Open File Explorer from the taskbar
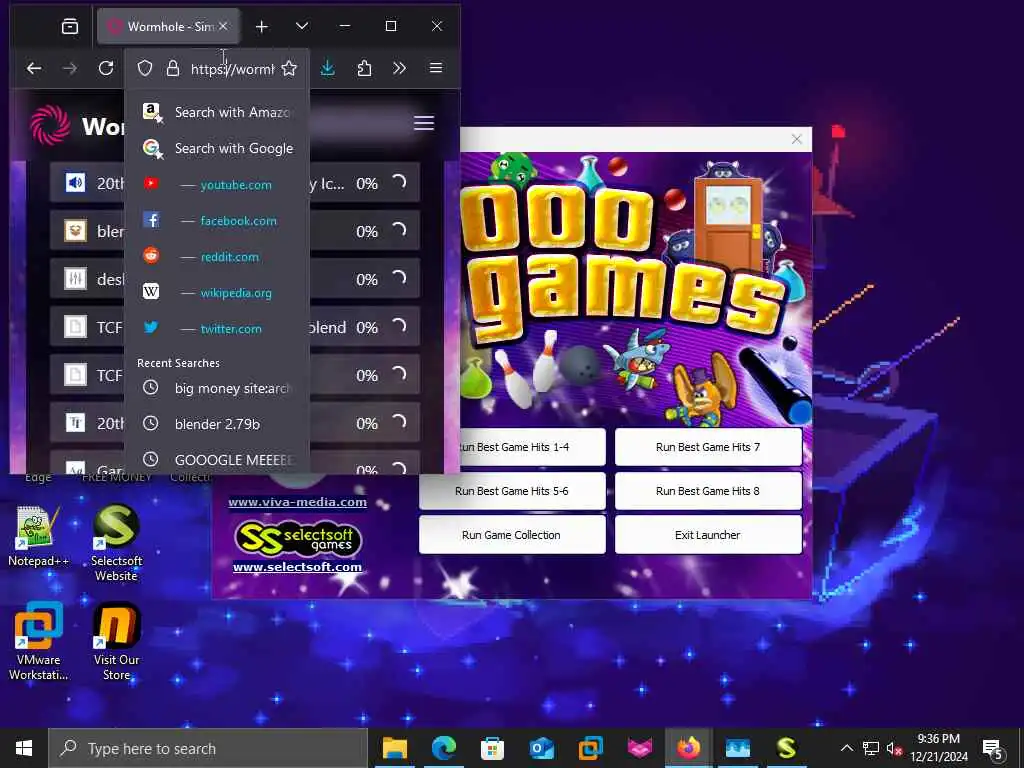This screenshot has height=768, width=1024. 394,748
